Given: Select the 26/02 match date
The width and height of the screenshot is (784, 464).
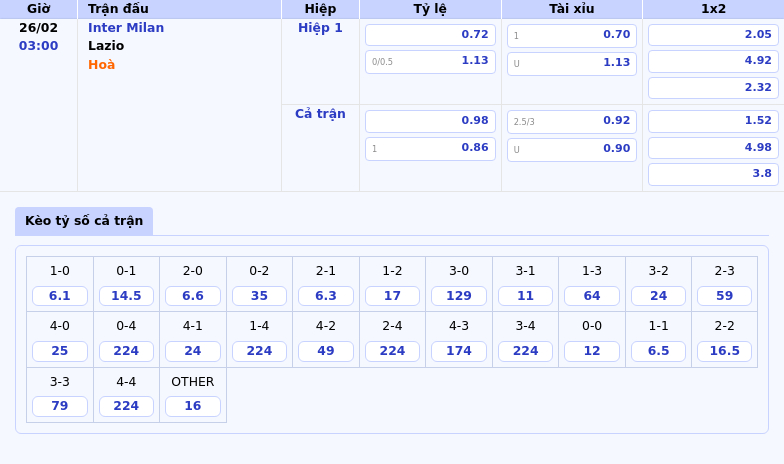Looking at the screenshot, I should (x=38, y=28).
